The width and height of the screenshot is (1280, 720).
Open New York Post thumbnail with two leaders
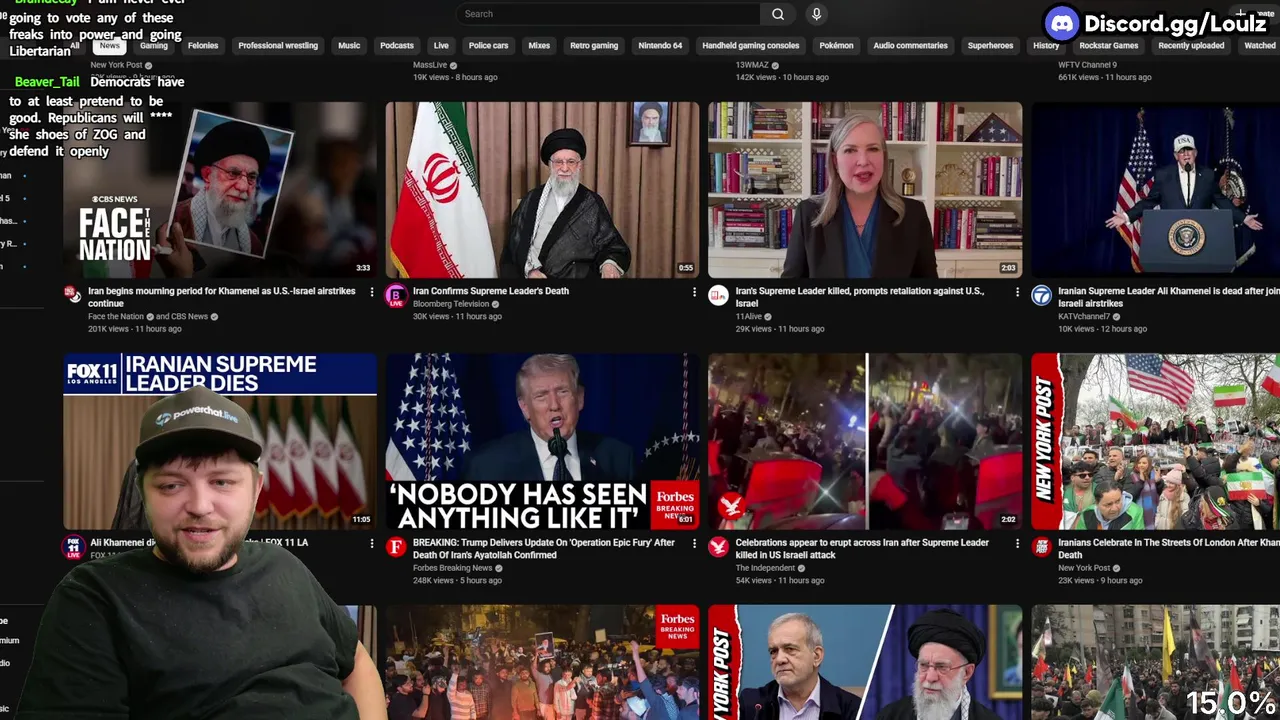865,662
